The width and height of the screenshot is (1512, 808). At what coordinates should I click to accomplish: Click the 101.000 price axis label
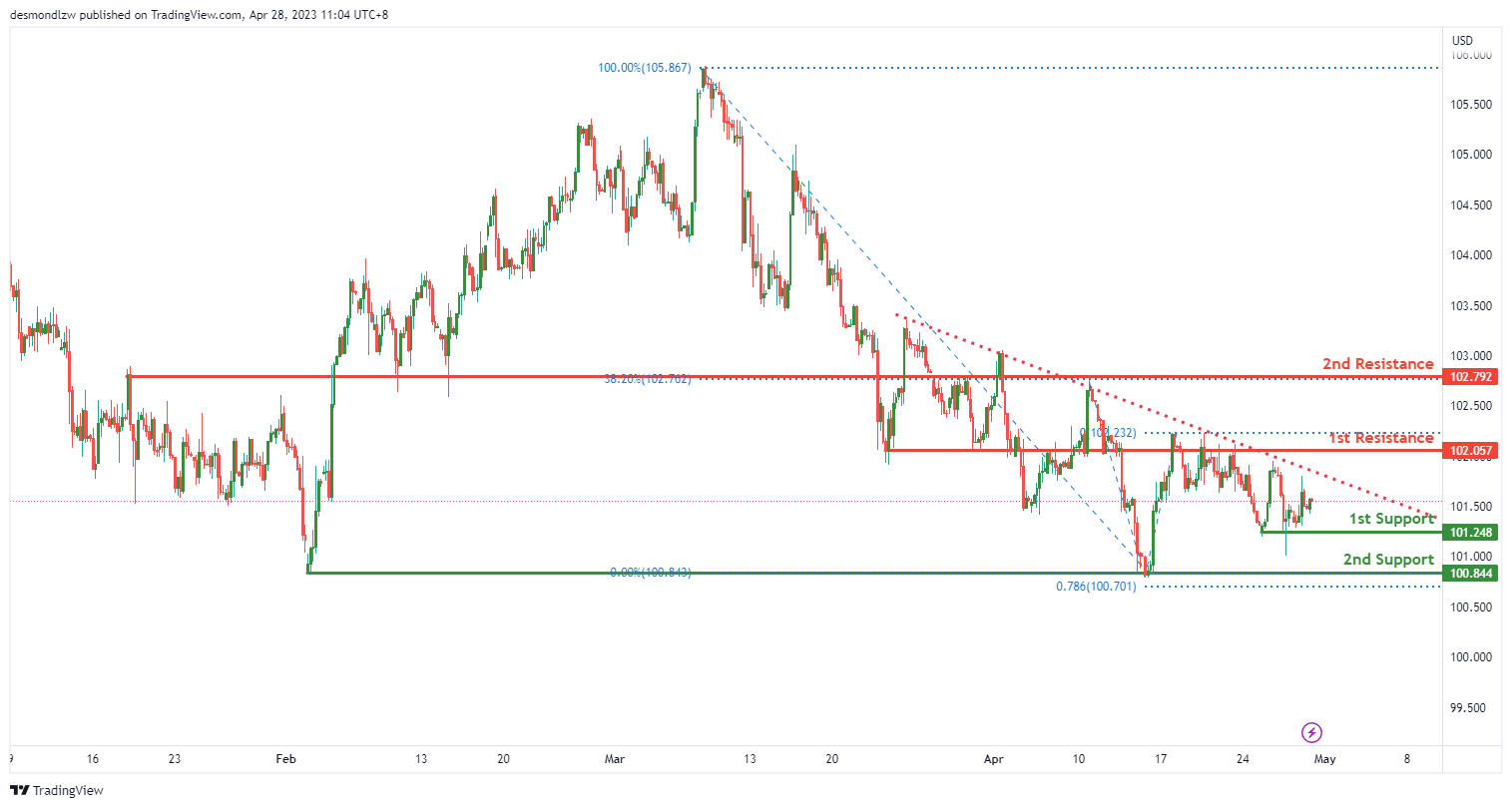coord(1471,557)
